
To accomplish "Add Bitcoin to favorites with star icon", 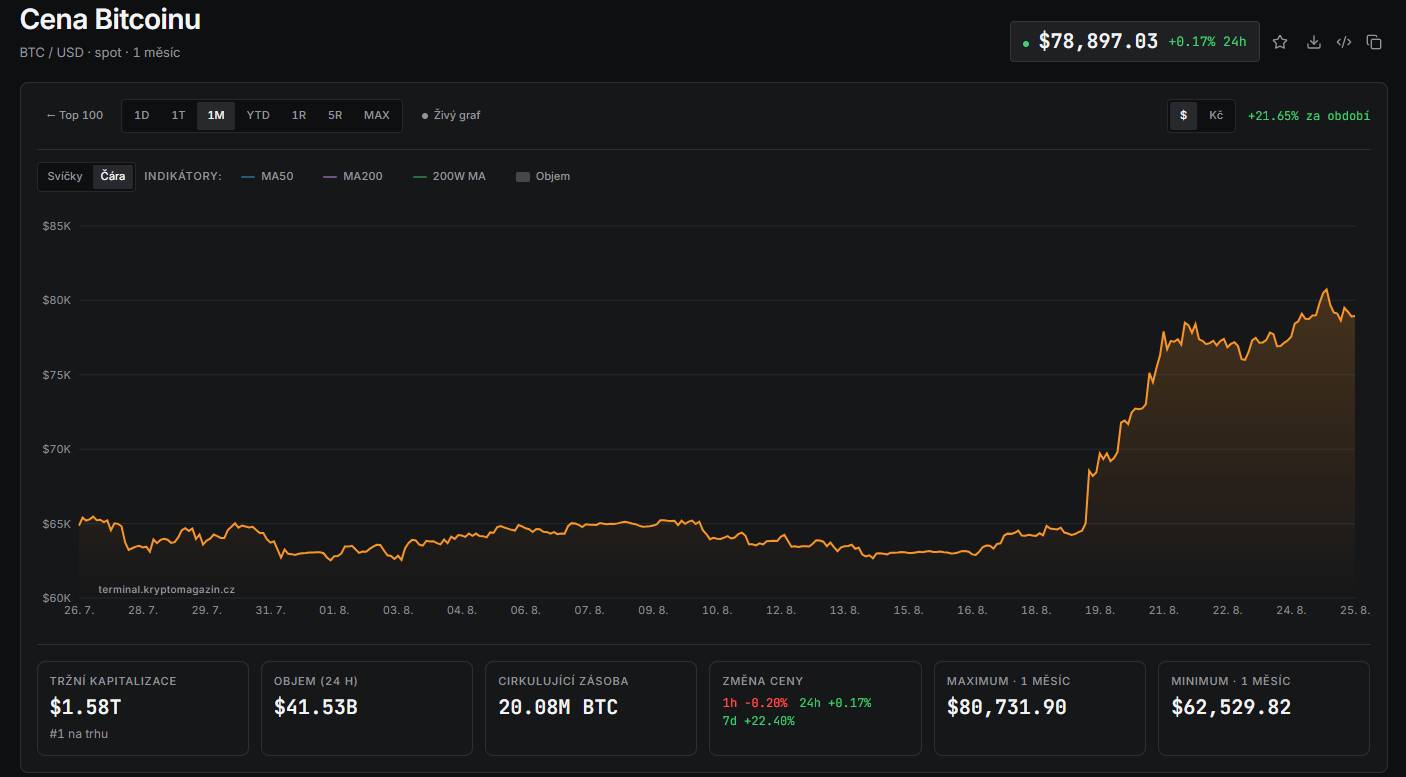I will pos(1280,42).
